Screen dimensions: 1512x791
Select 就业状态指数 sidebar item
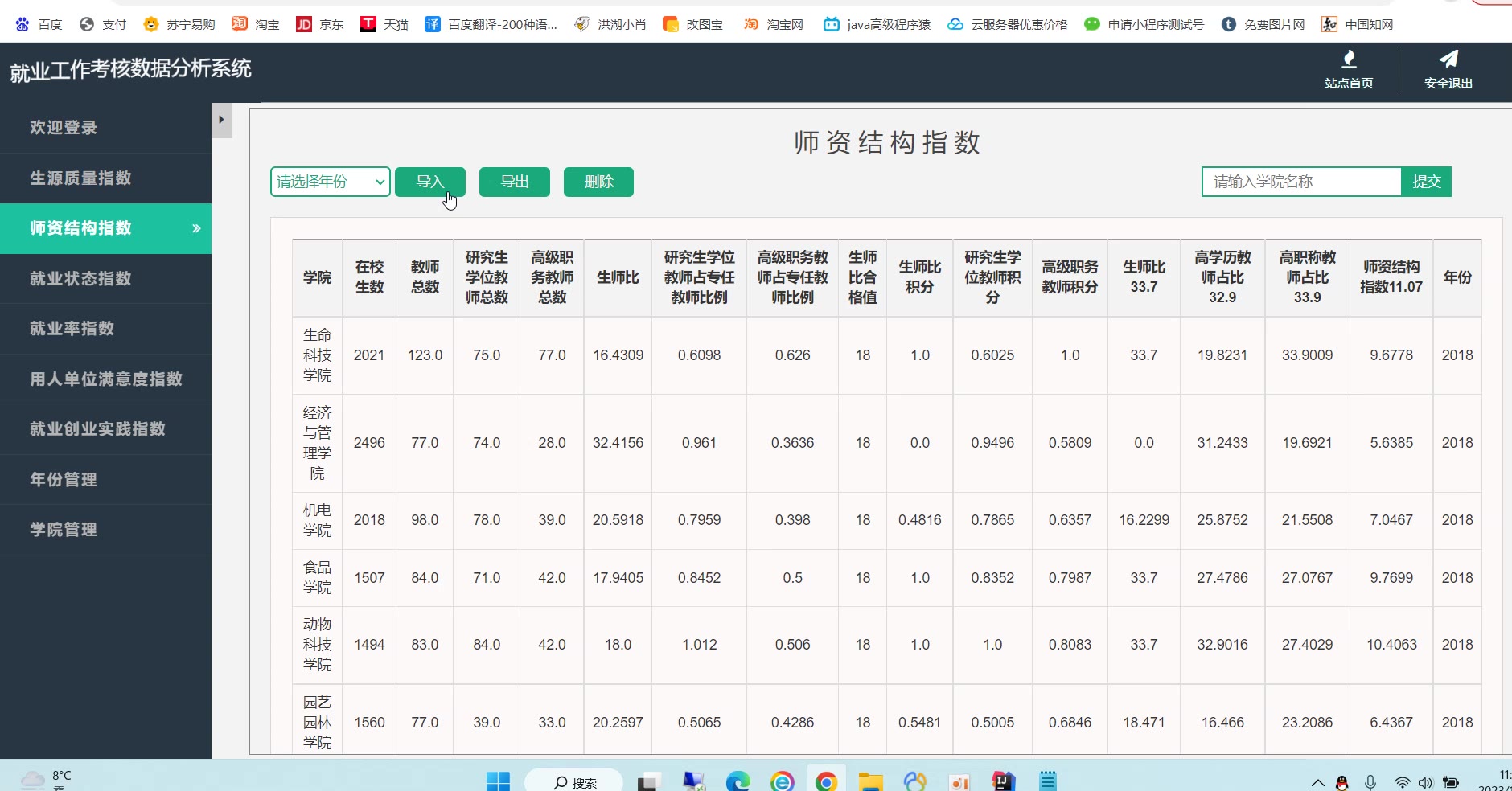(x=80, y=279)
